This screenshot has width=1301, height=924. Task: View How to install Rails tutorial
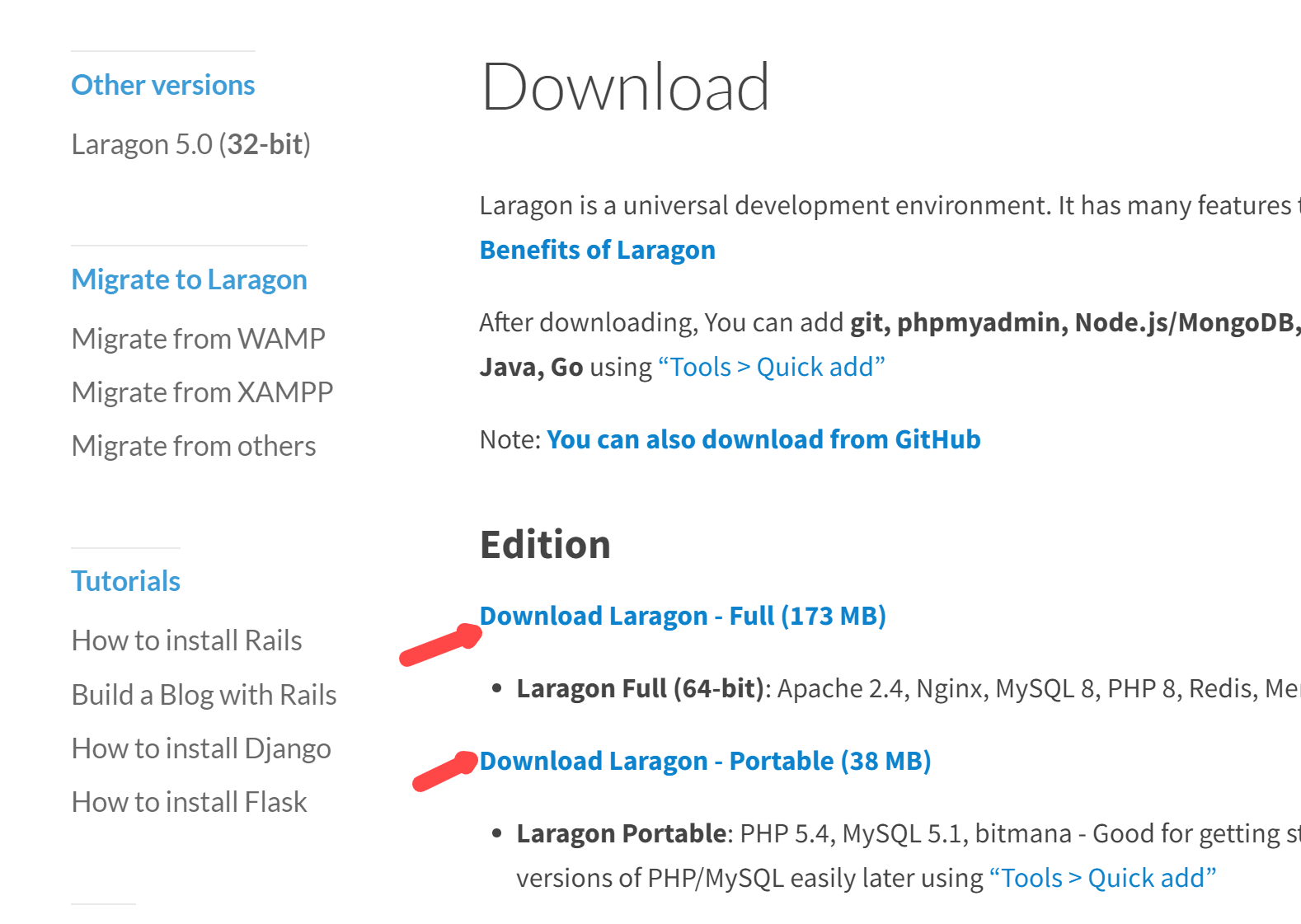point(186,640)
